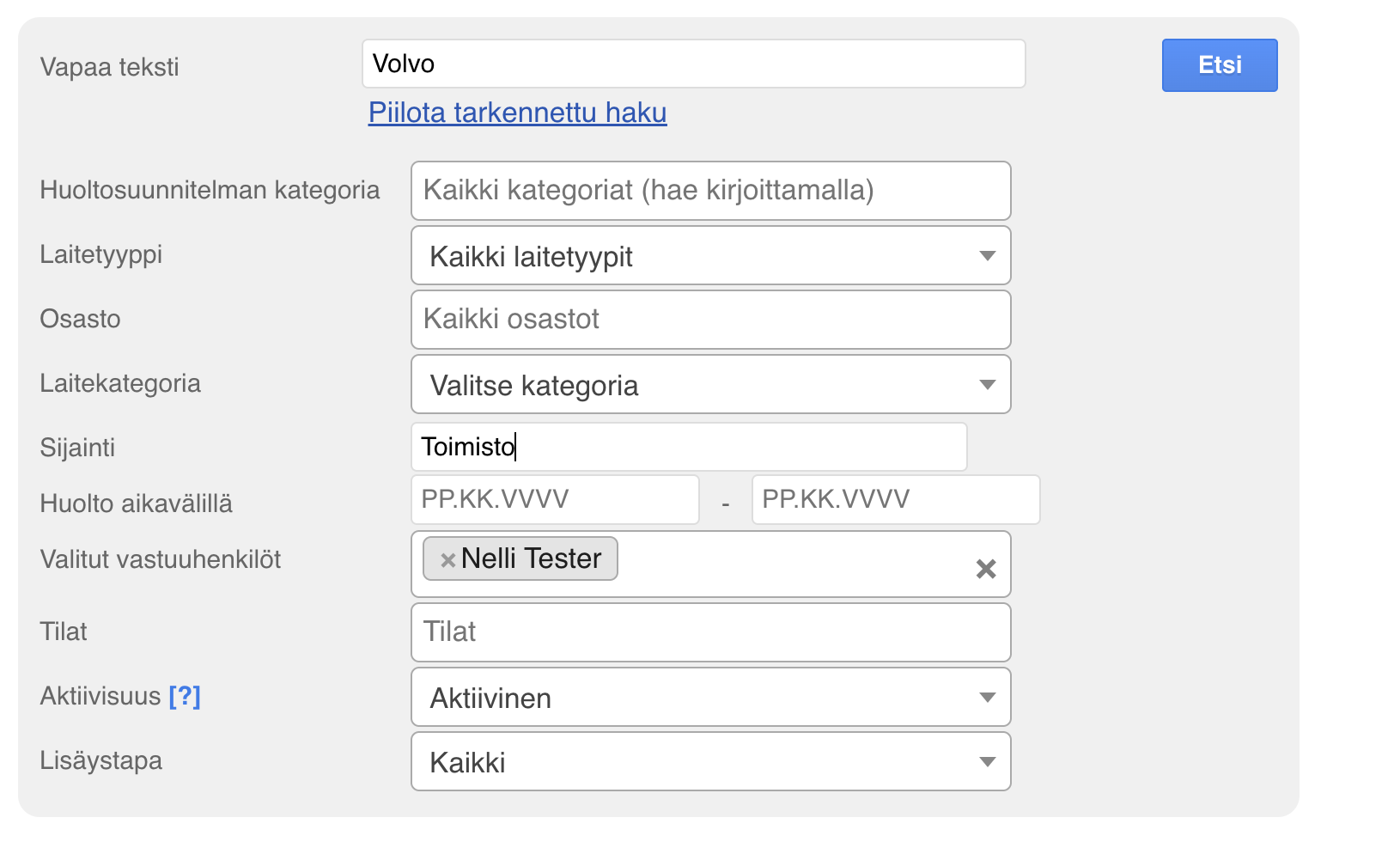Expand the Lisäystapa dropdown
The height and width of the screenshot is (842, 1400).
pyautogui.click(x=709, y=762)
